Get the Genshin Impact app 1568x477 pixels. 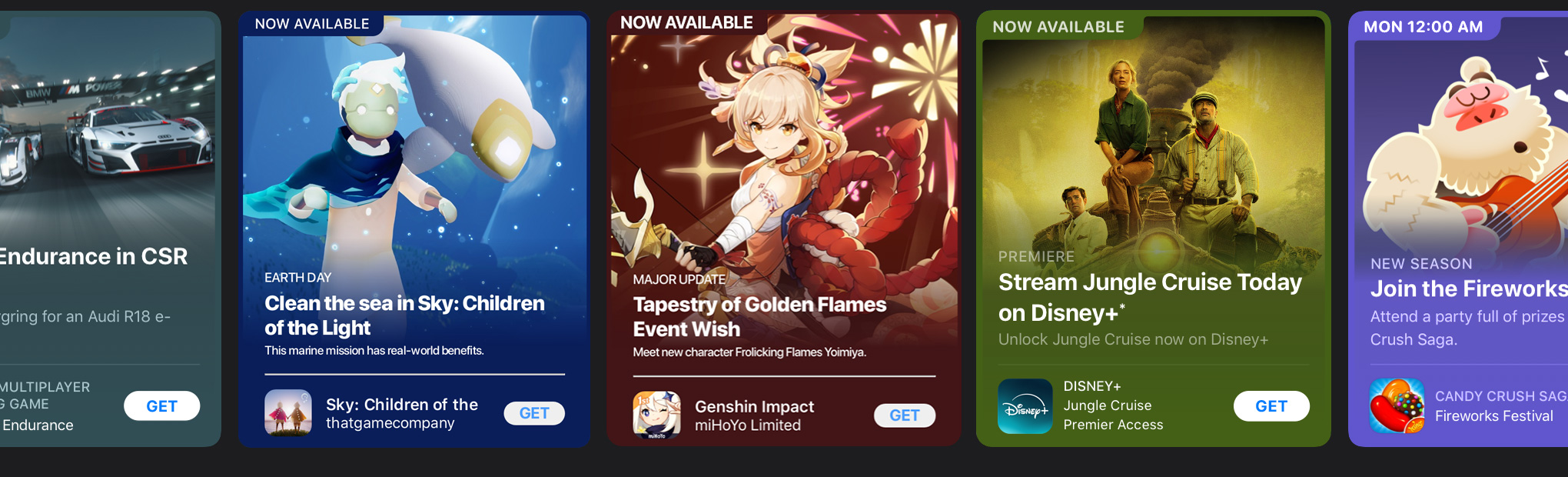pos(905,415)
